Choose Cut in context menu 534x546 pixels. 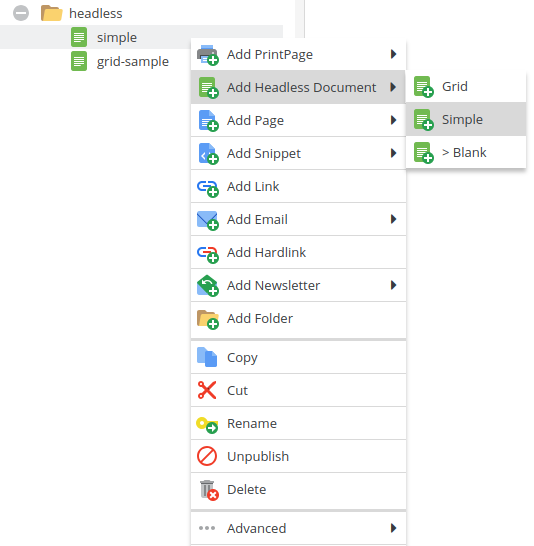298,390
